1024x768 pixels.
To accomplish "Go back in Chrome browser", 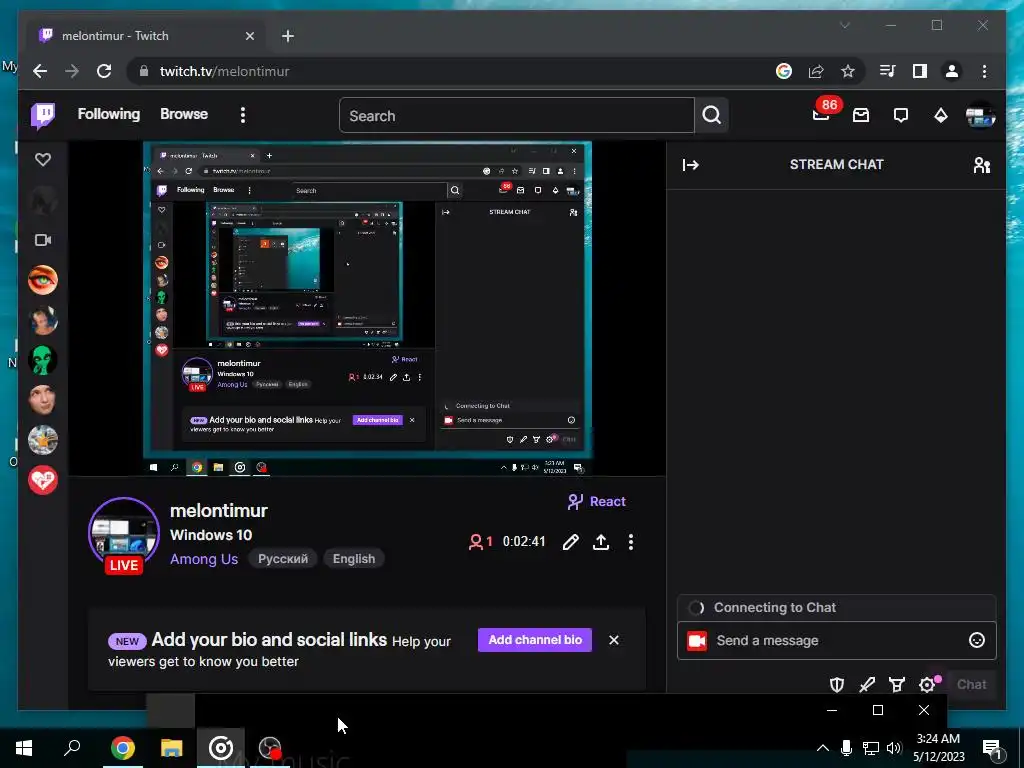I will point(40,71).
